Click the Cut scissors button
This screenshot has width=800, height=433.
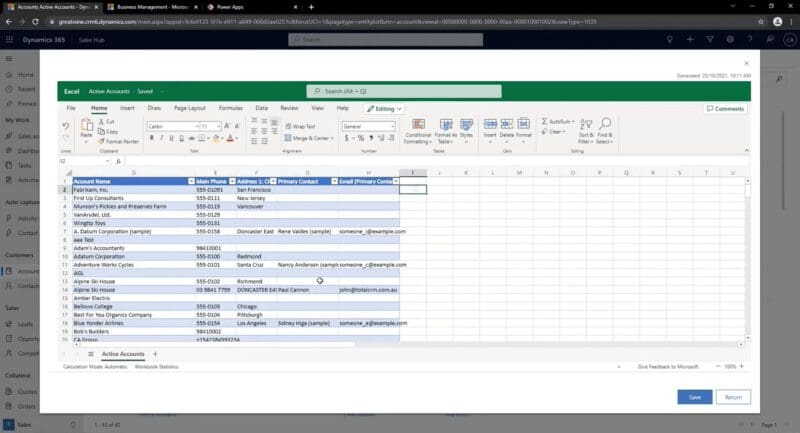(106, 121)
